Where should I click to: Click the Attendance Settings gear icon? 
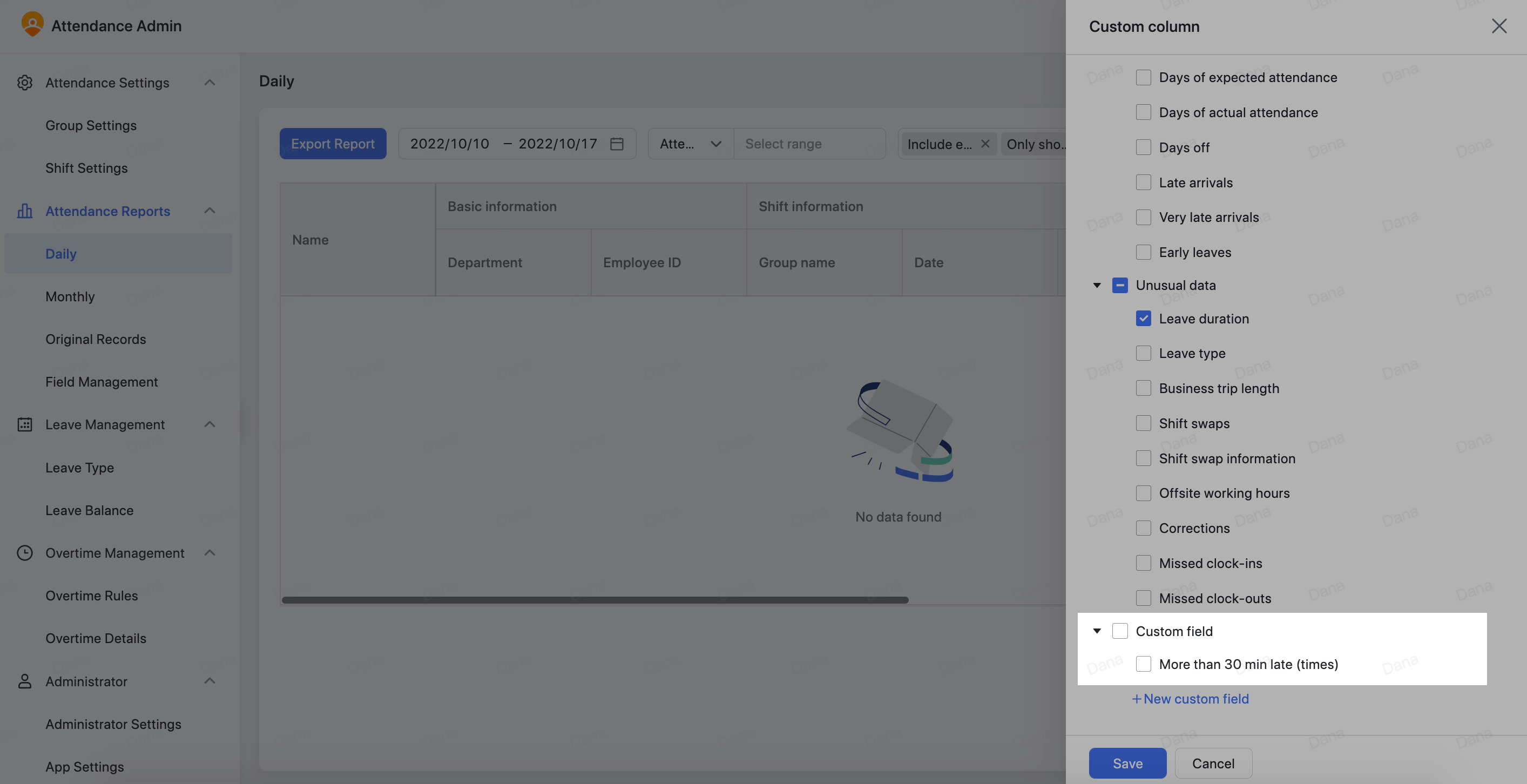click(24, 83)
